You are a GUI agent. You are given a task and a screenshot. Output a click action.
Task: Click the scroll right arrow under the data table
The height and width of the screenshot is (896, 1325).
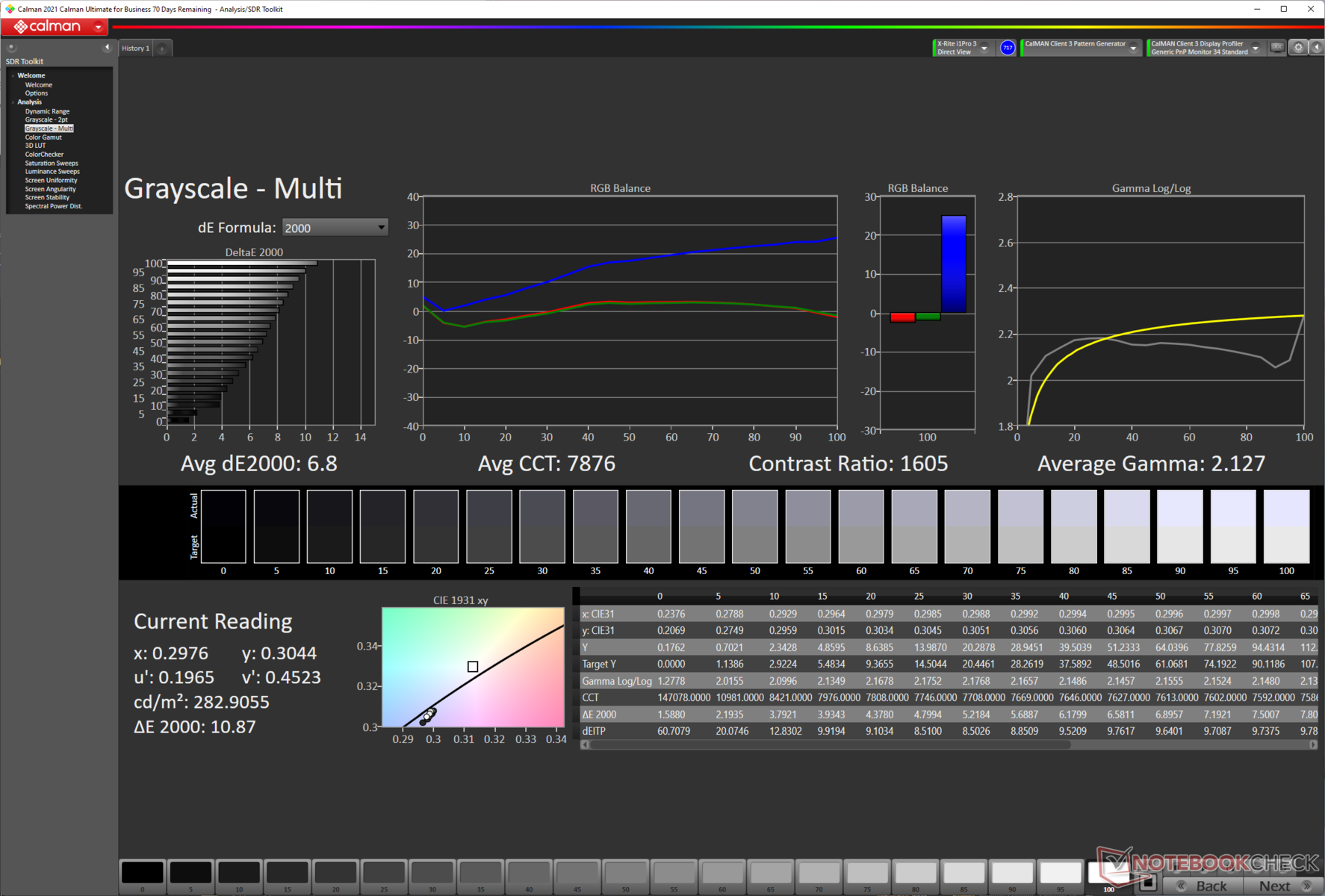[1313, 744]
